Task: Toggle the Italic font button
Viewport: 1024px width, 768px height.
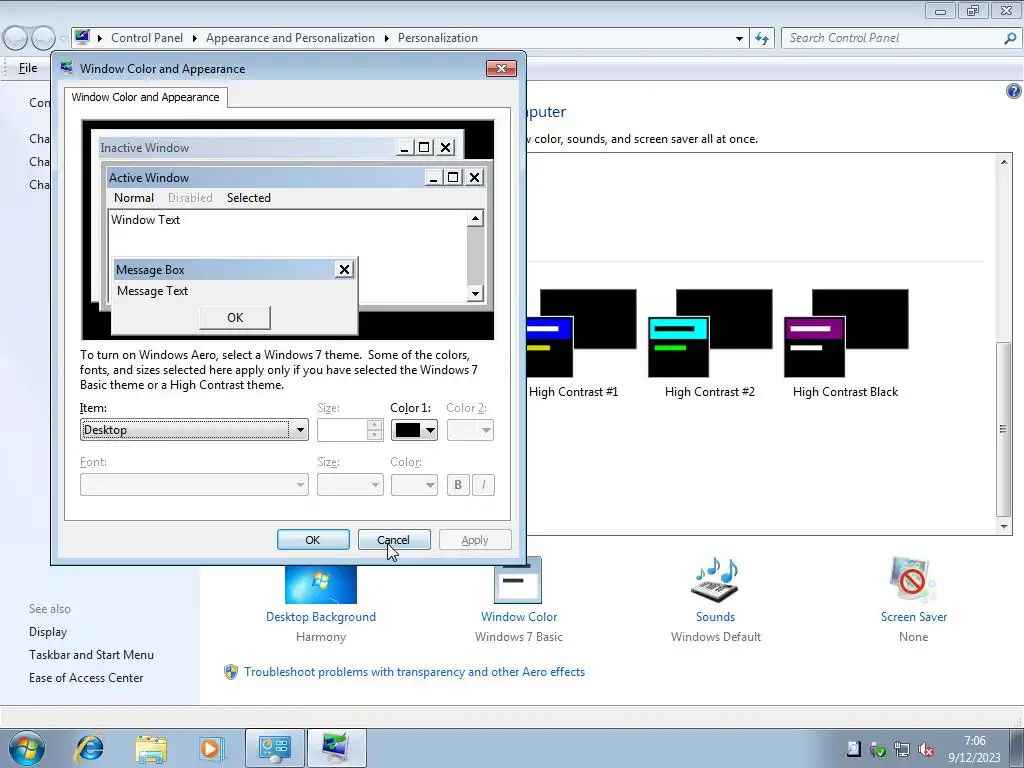Action: (483, 485)
